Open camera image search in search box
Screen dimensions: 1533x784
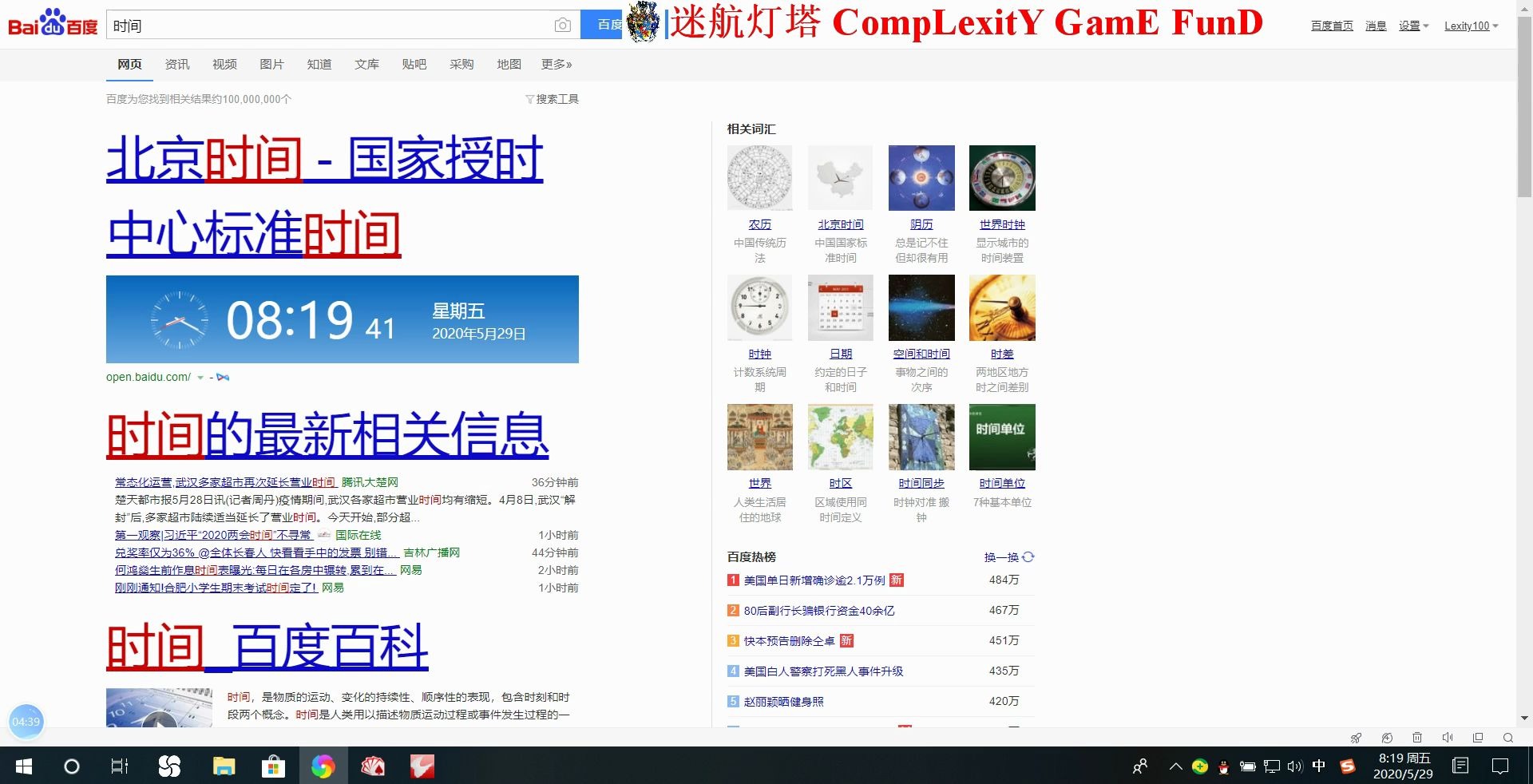(x=563, y=26)
